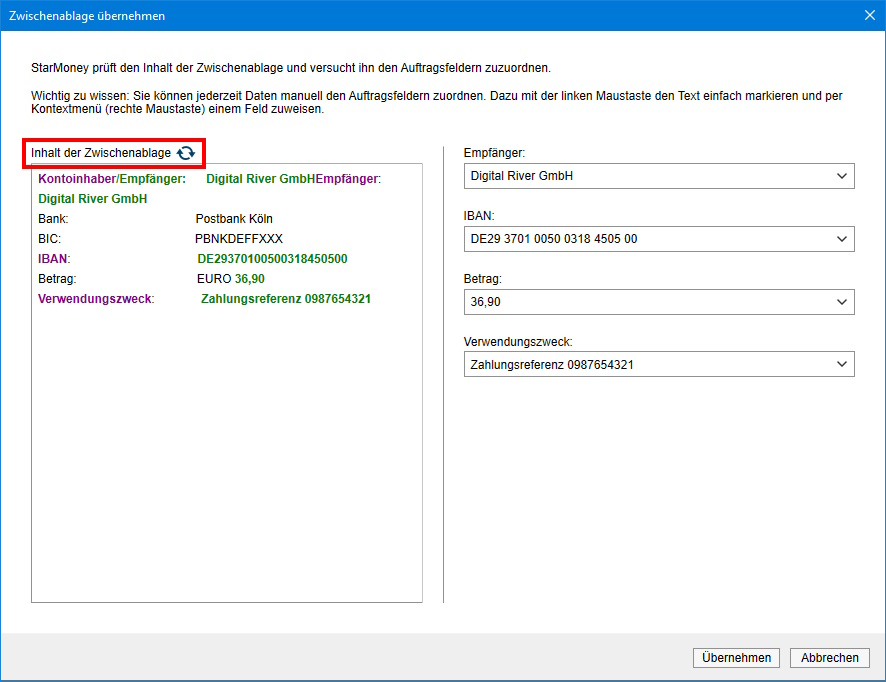
Task: Expand the Empfänger dropdown arrow
Action: pyautogui.click(x=841, y=176)
